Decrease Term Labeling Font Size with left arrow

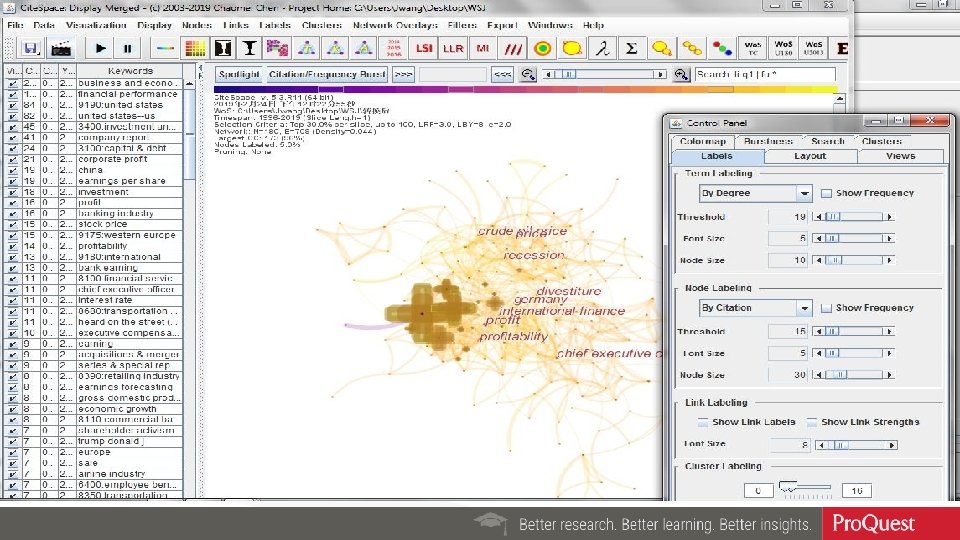tap(819, 238)
